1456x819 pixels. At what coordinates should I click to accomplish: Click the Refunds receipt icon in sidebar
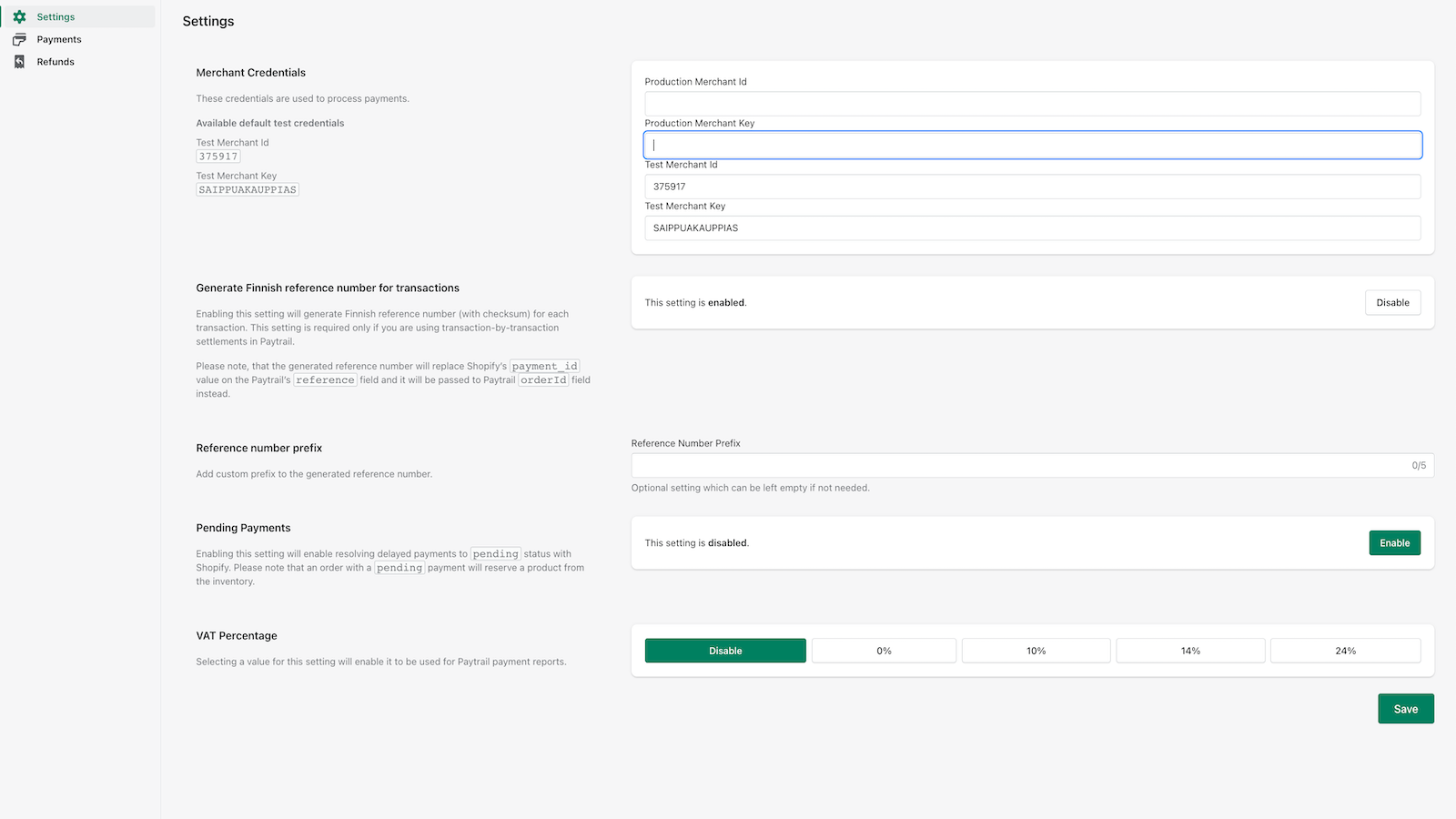[x=19, y=62]
